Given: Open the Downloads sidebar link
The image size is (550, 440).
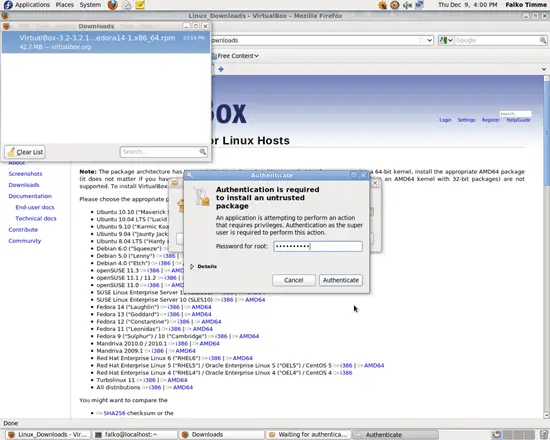Looking at the screenshot, I should (x=24, y=185).
